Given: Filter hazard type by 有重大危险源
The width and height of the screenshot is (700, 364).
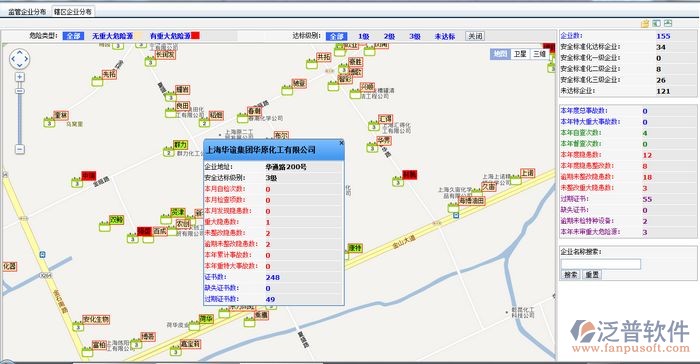Looking at the screenshot, I should 171,36.
